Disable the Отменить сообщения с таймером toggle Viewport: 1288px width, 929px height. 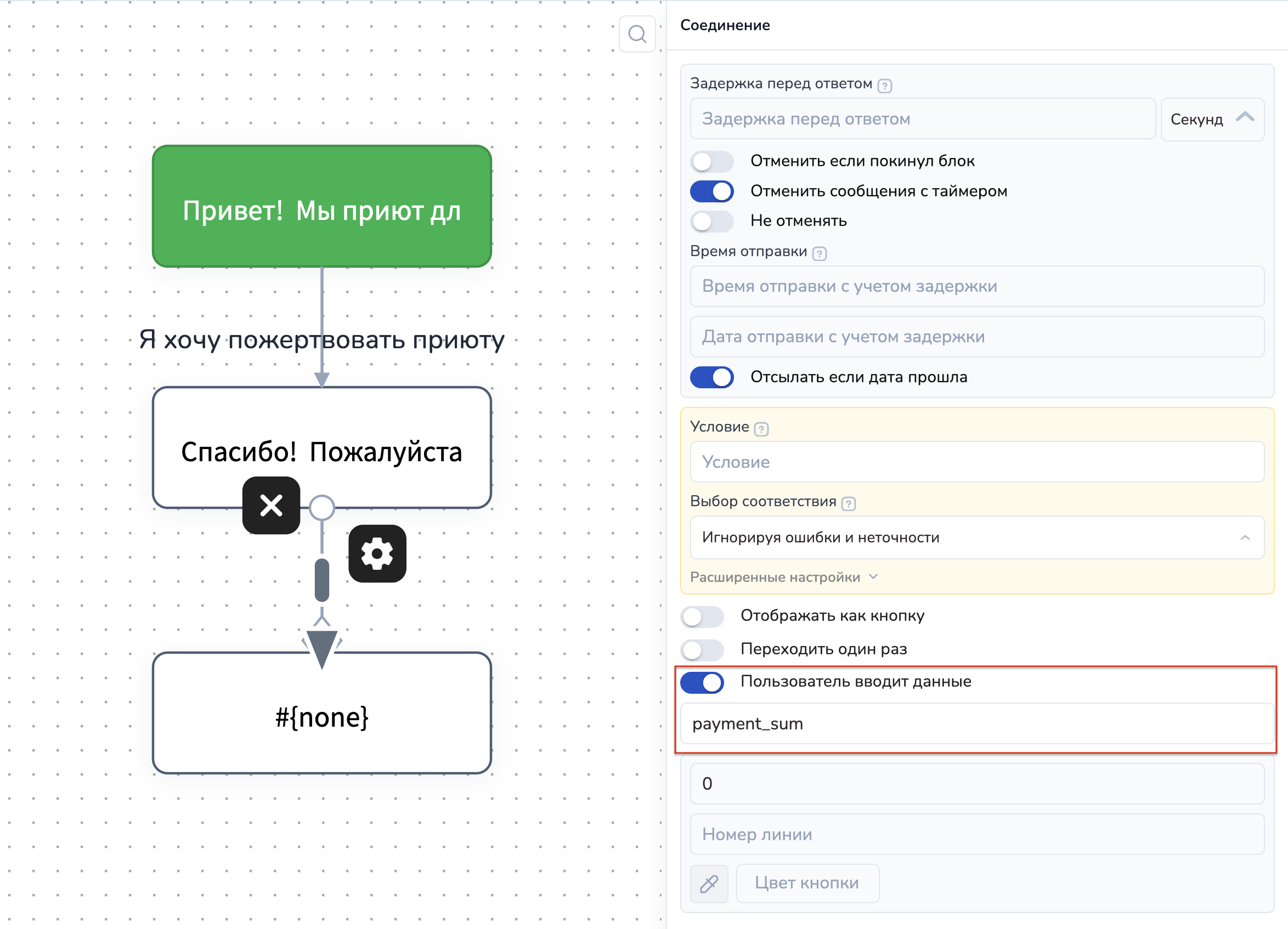pyautogui.click(x=711, y=191)
